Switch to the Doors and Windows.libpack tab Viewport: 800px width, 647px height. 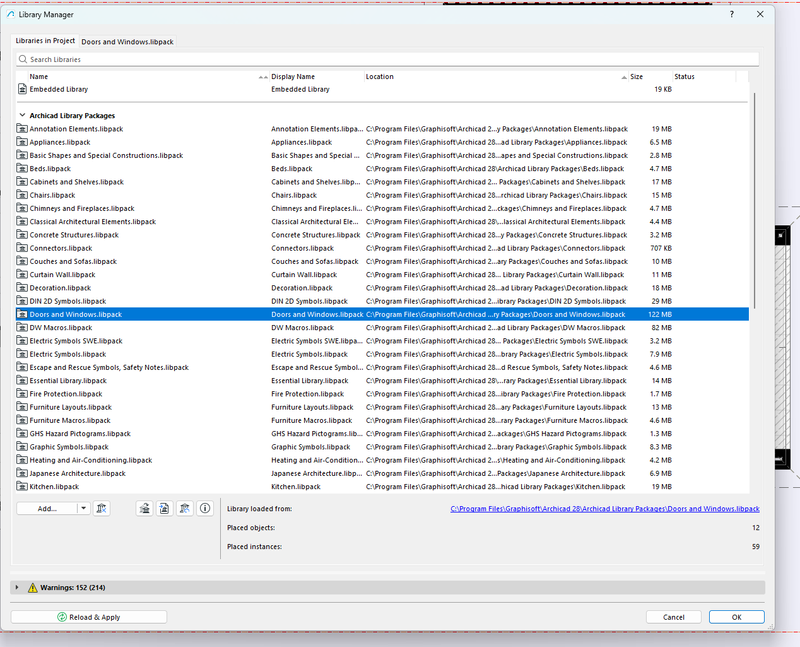point(127,42)
